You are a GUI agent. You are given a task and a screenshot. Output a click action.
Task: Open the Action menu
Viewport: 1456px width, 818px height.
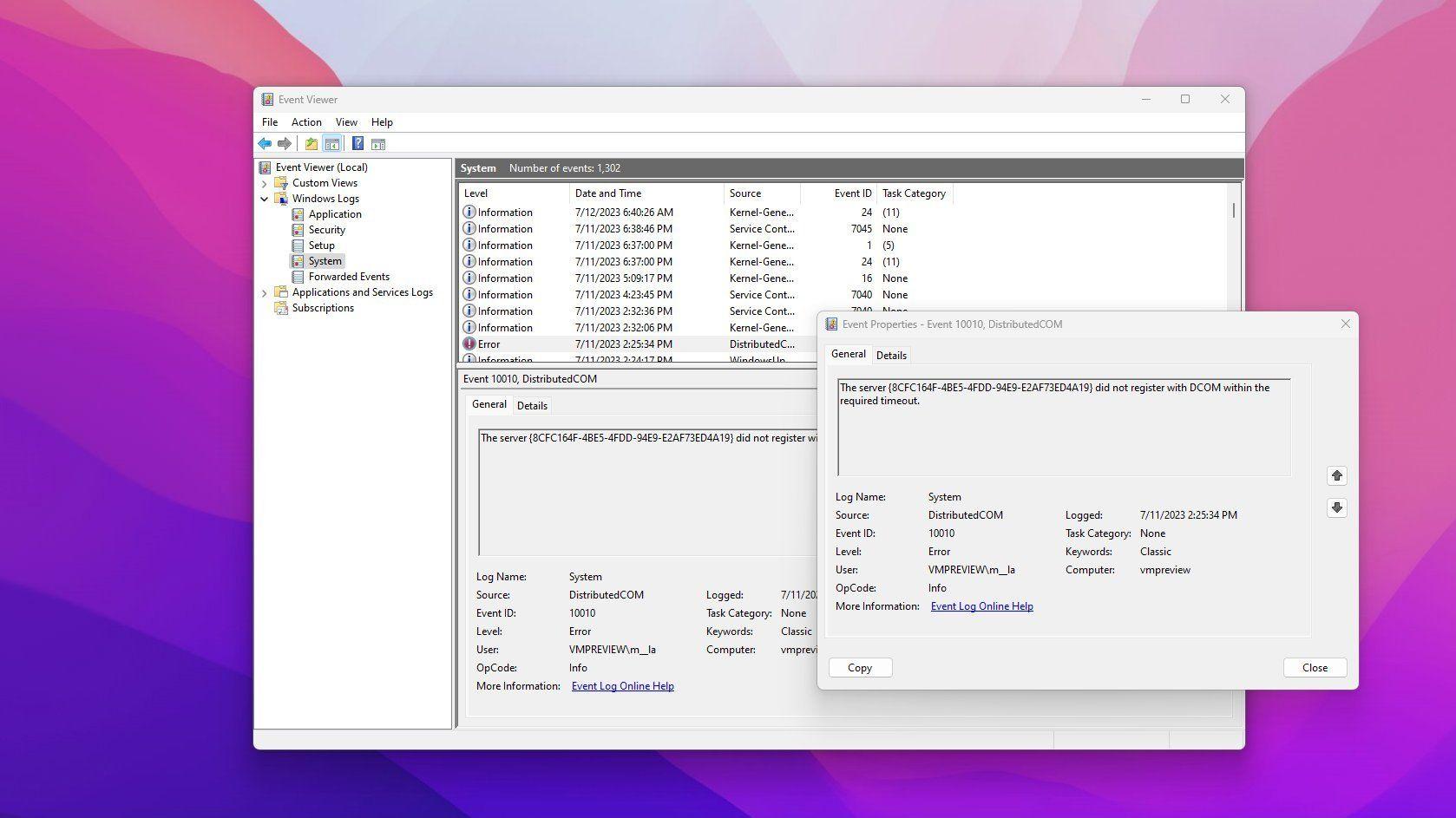305,121
